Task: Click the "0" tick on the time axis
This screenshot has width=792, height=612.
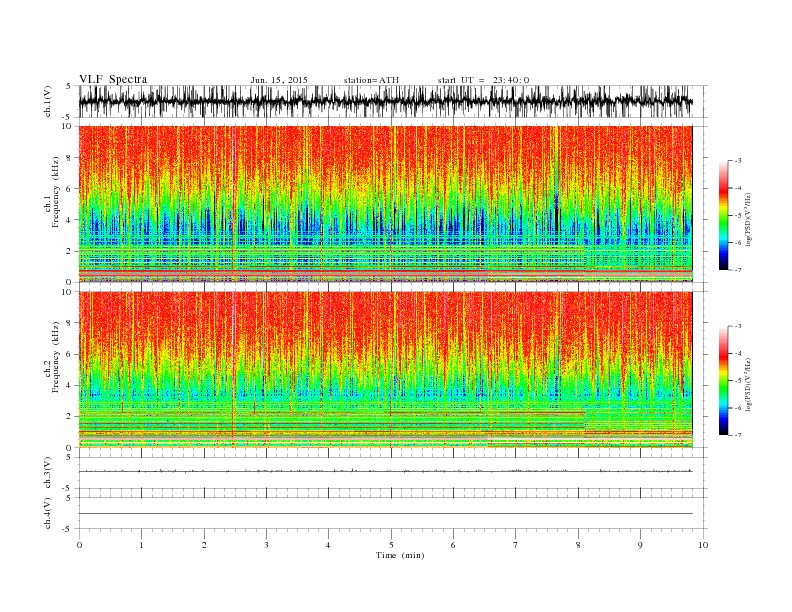Action: [79, 545]
